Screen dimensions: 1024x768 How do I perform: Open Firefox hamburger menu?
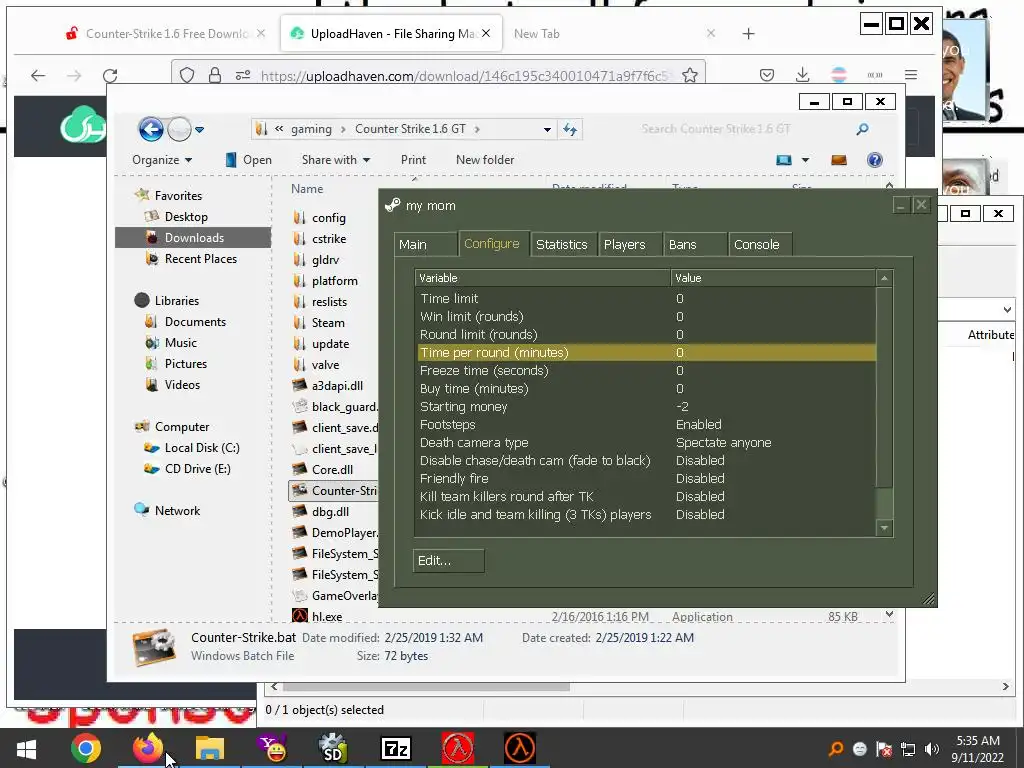click(911, 75)
